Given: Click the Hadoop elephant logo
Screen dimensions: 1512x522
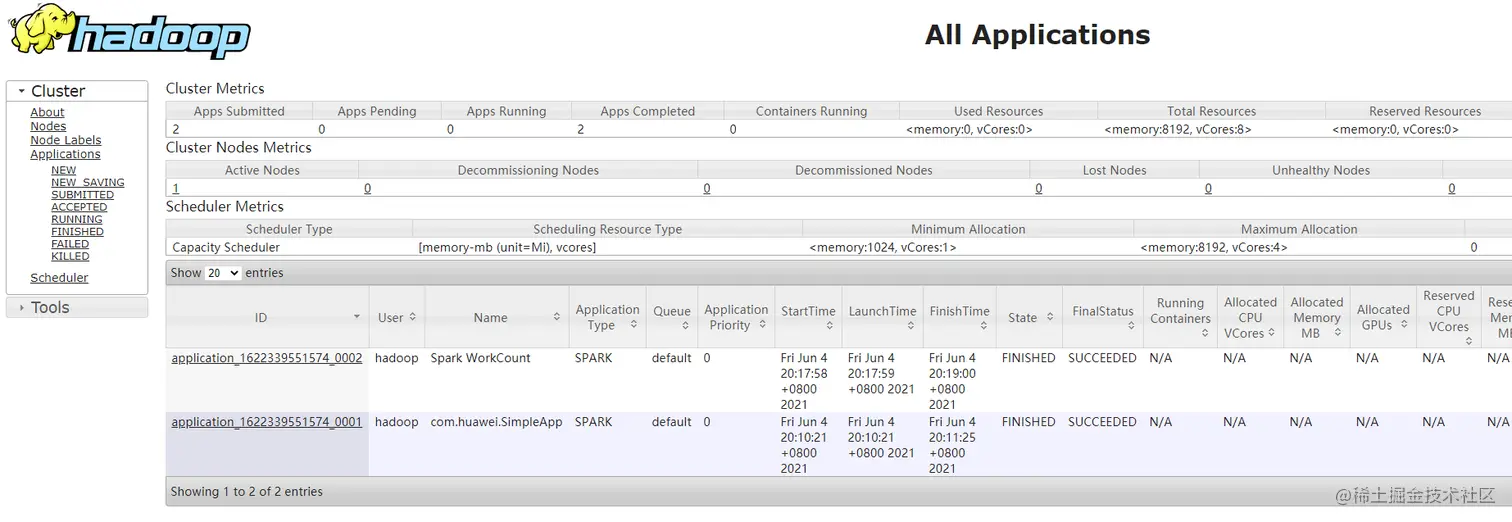Looking at the screenshot, I should (x=129, y=32).
